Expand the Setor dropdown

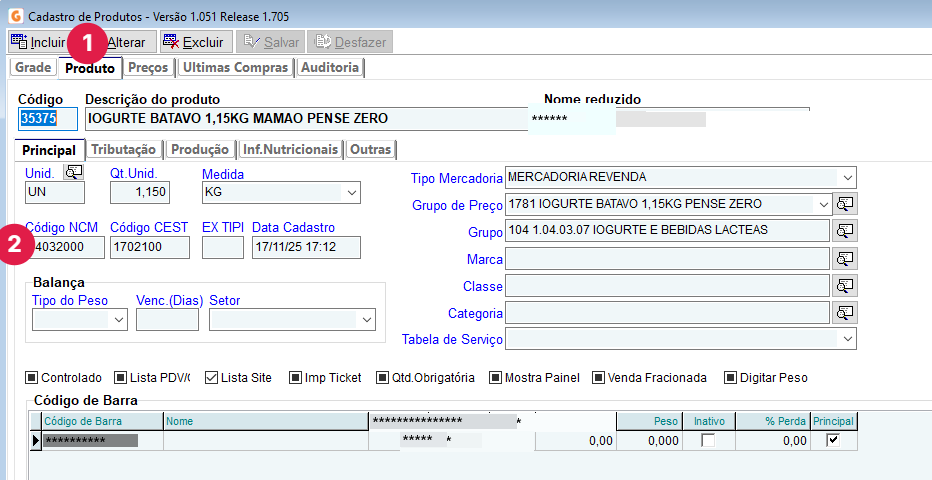point(366,320)
